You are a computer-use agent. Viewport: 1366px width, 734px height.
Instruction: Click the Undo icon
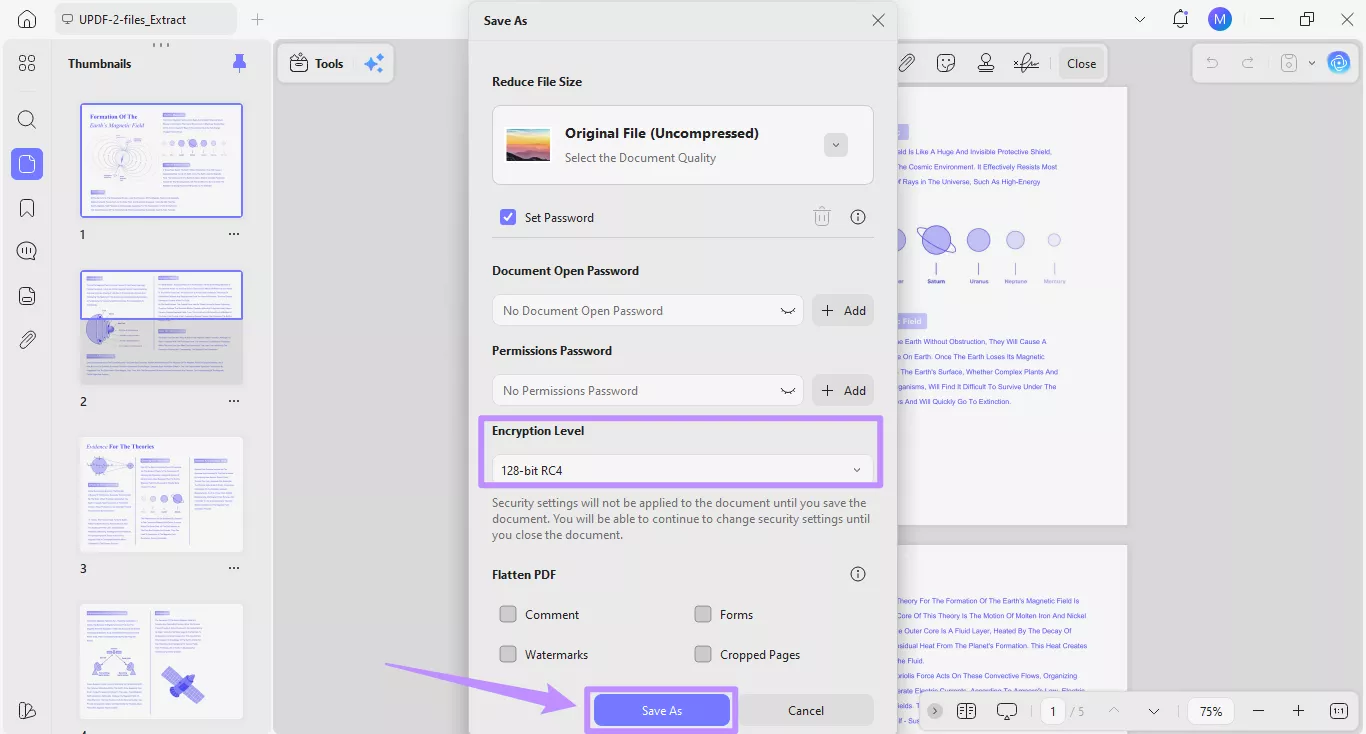[x=1211, y=62]
